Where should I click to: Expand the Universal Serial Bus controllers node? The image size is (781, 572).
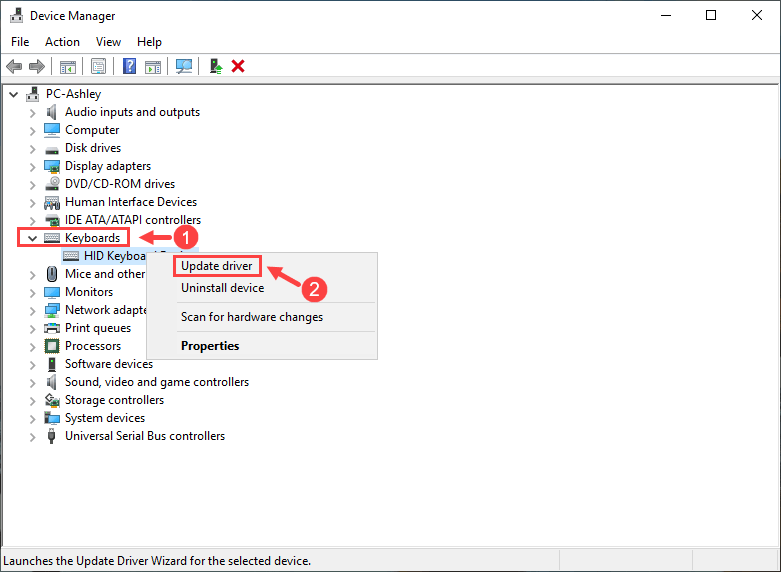pyautogui.click(x=33, y=436)
